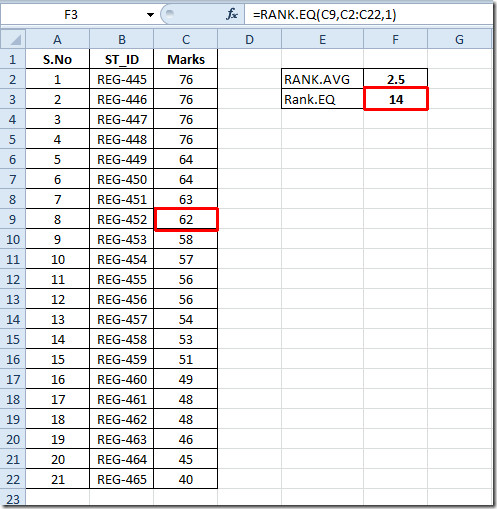Click the formula bar with RANK.EQ formula
The width and height of the screenshot is (497, 509).
[x=368, y=15]
